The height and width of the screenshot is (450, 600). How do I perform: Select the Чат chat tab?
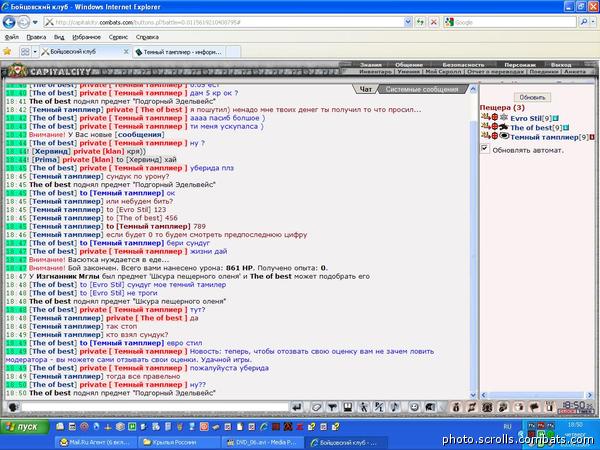click(365, 89)
